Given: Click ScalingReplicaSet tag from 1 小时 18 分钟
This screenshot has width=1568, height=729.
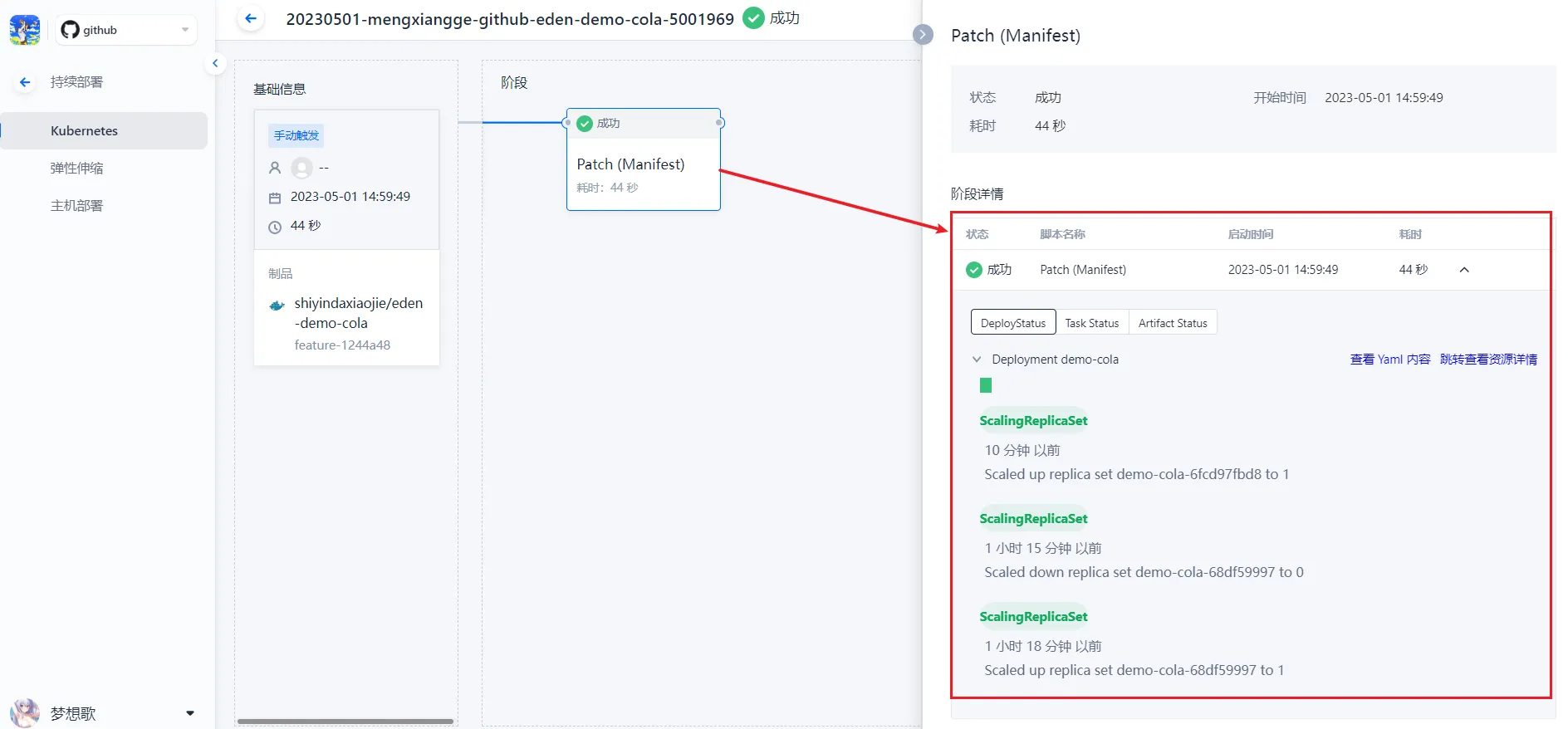Looking at the screenshot, I should tap(1033, 617).
